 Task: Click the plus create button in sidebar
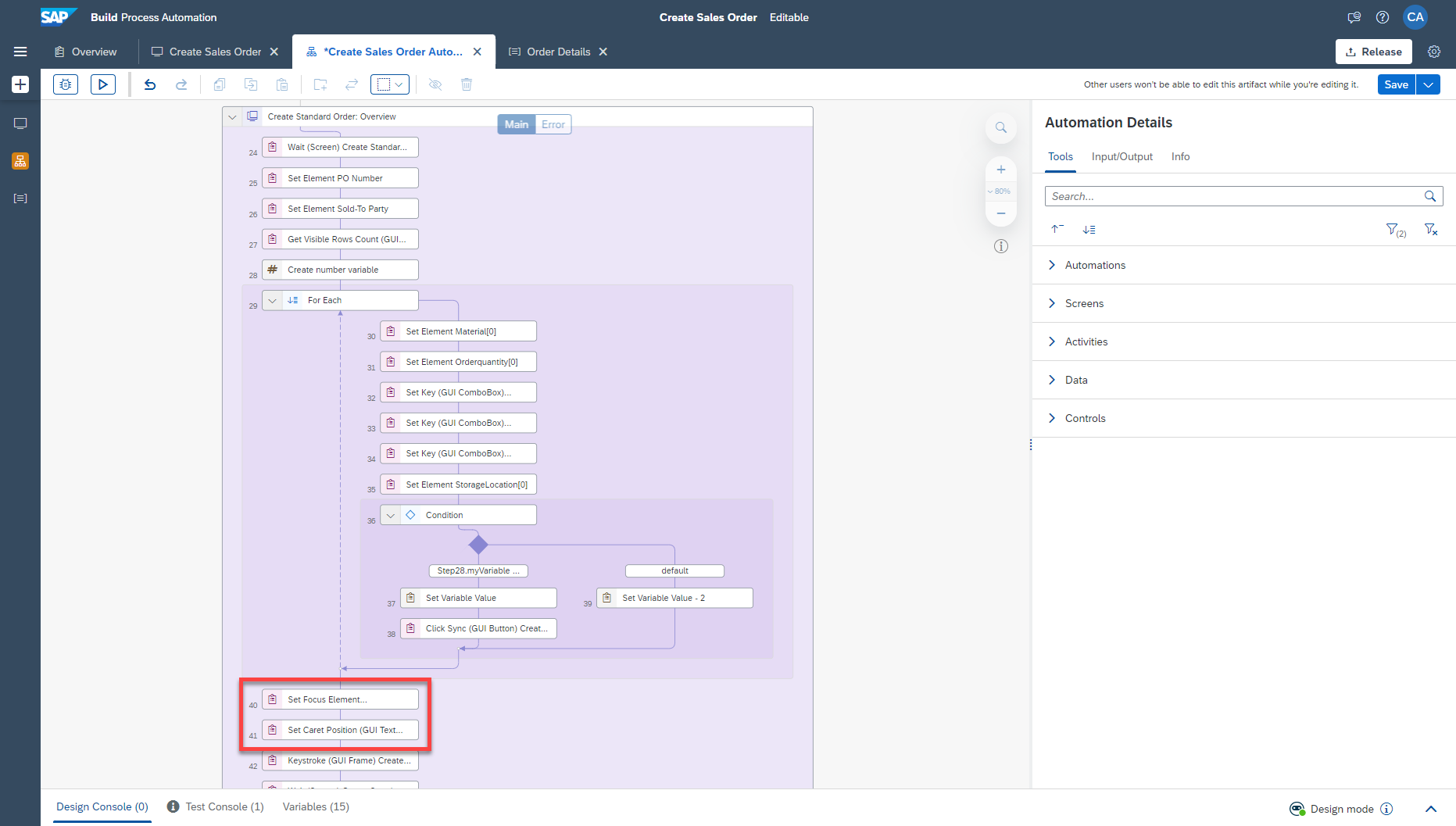click(20, 84)
